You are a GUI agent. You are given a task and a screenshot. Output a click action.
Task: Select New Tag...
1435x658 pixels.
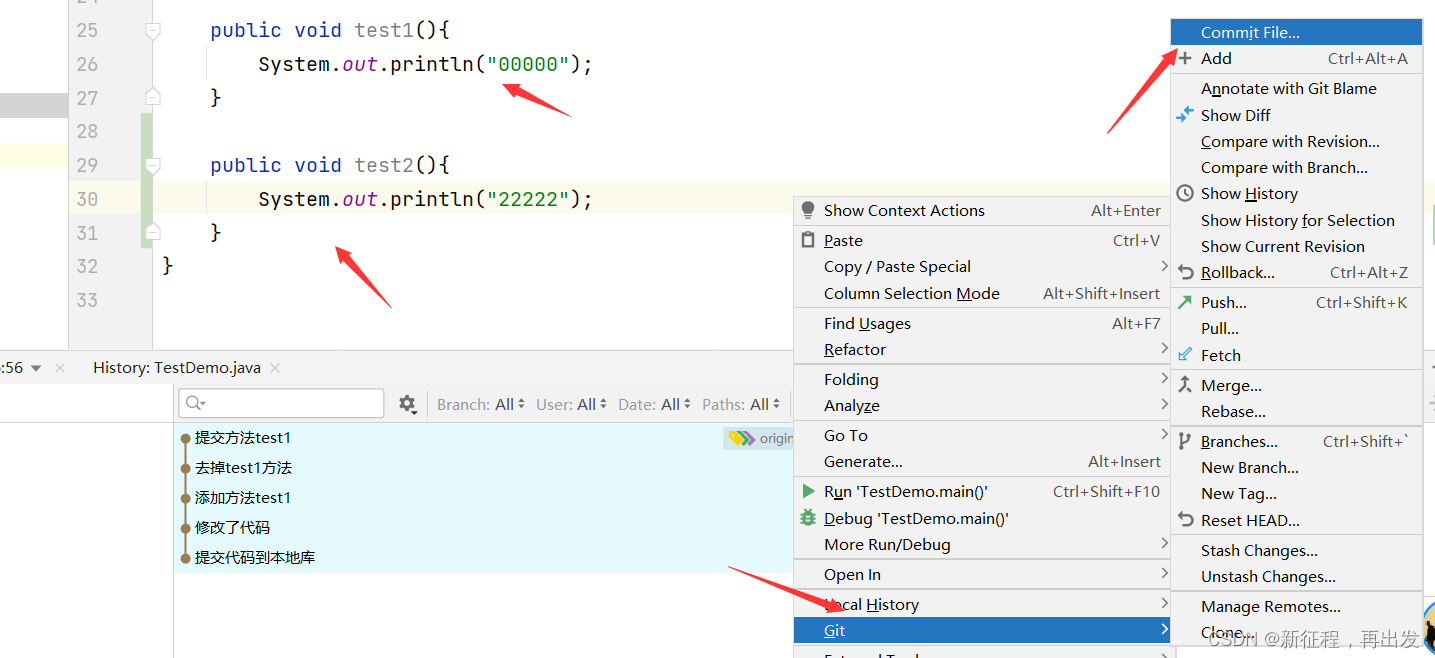[x=1296, y=493]
